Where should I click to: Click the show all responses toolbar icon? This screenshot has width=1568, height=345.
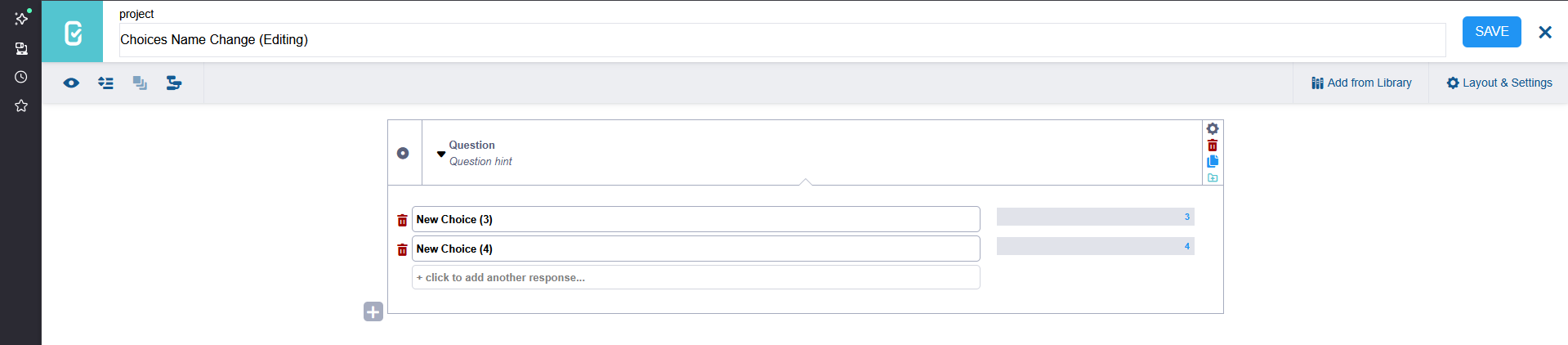tap(105, 83)
